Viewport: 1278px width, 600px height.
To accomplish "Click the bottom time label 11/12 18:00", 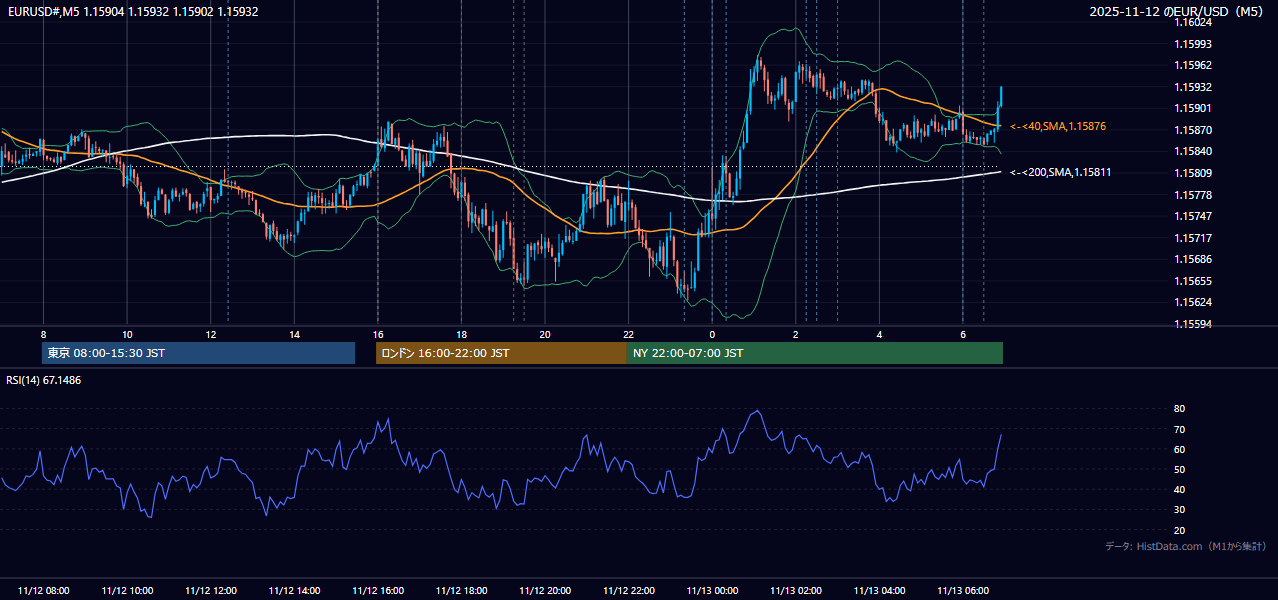I will click(461, 591).
